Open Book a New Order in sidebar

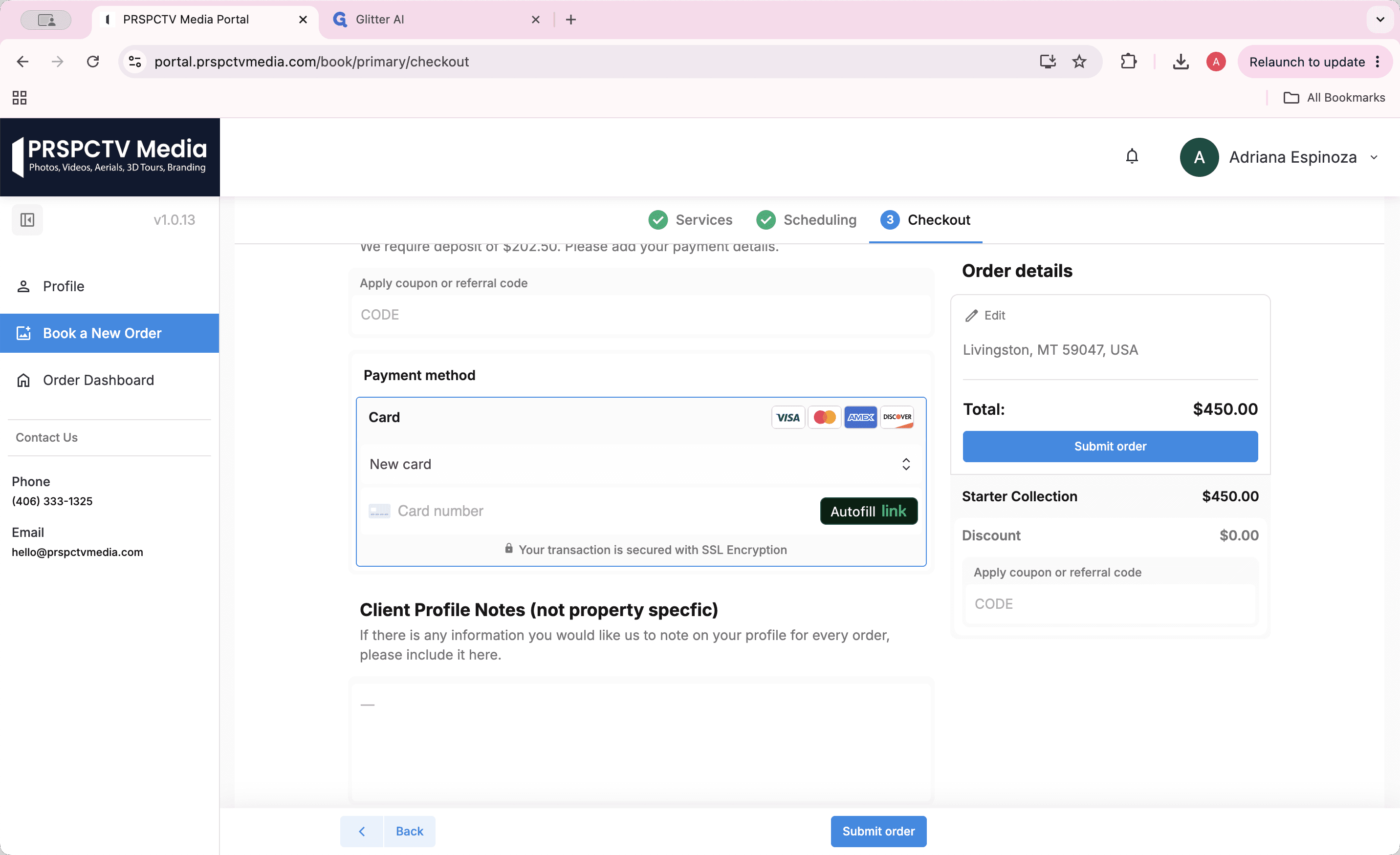click(x=109, y=333)
